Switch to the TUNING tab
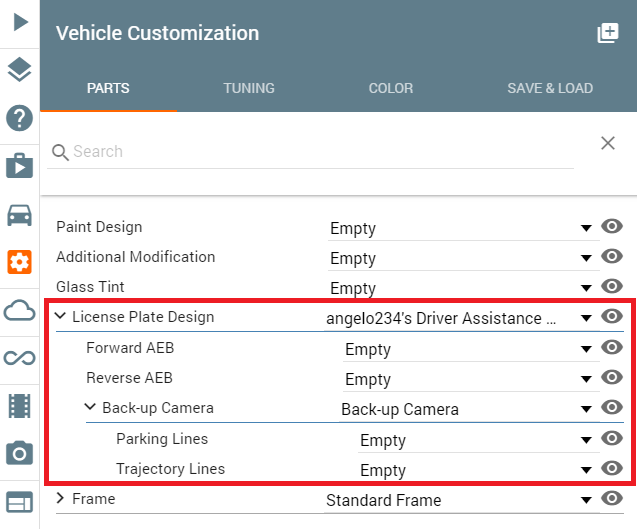Viewport: 637px width, 529px height. tap(249, 88)
